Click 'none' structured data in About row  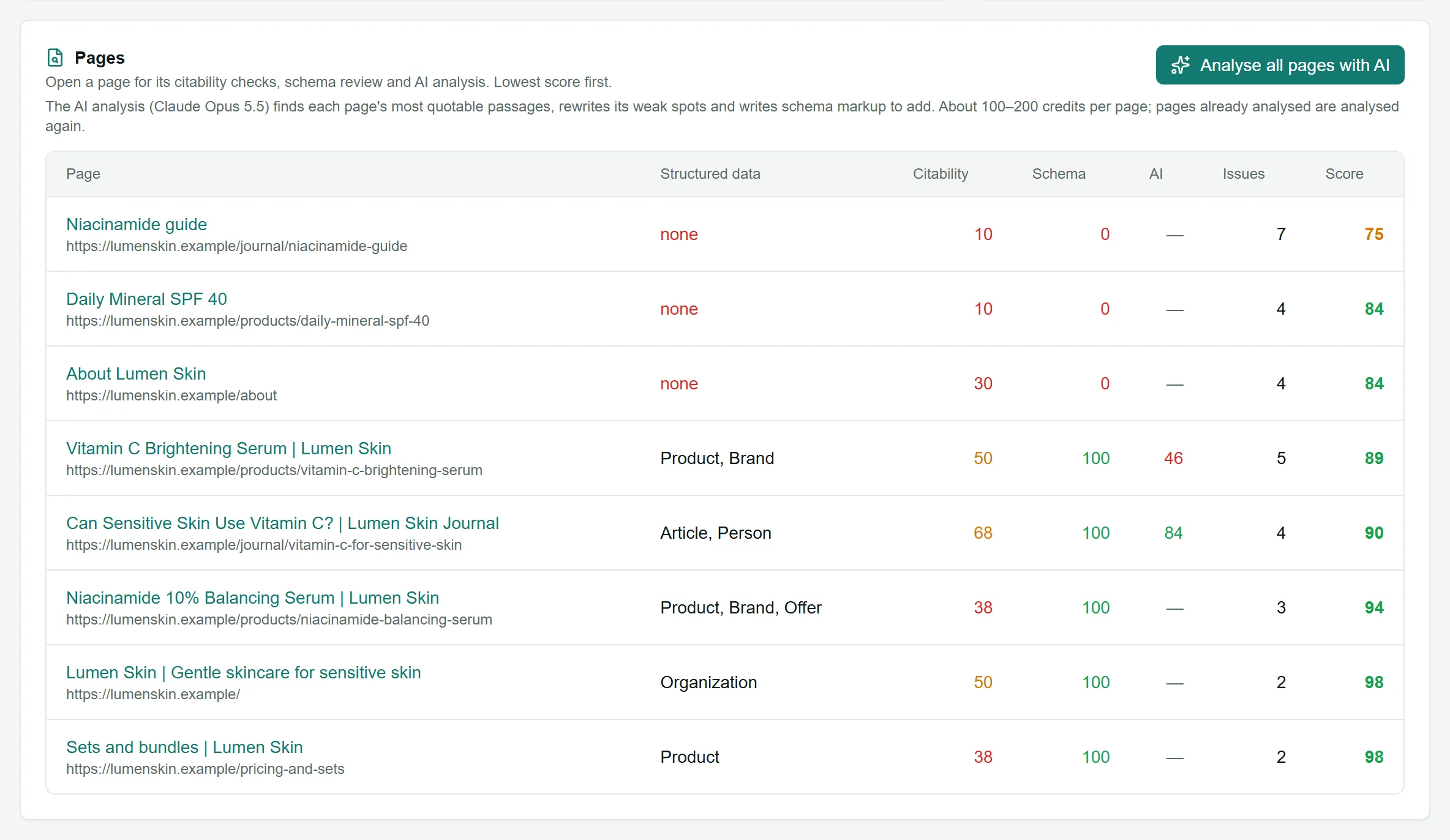679,383
